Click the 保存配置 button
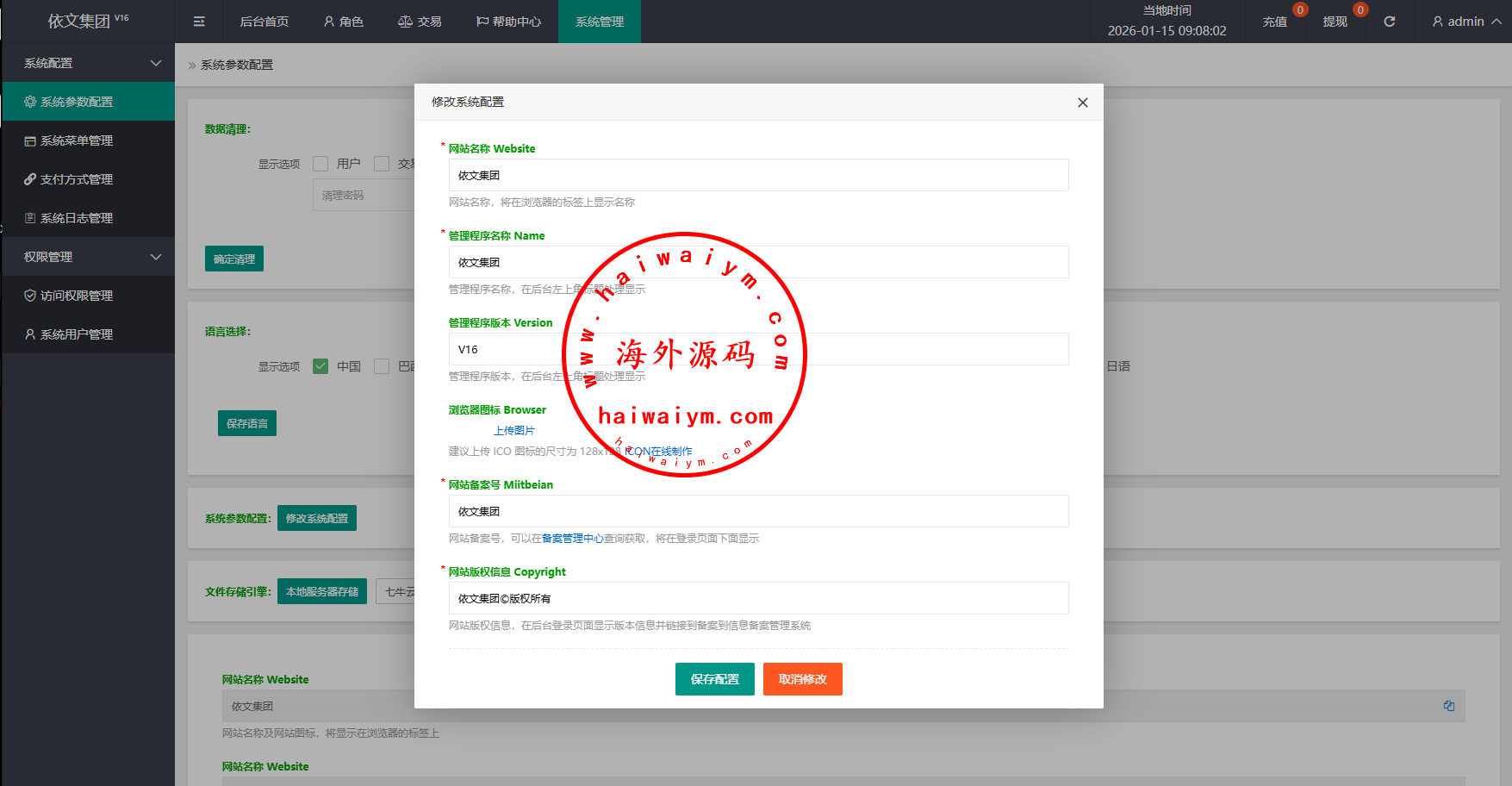1512x786 pixels. (714, 679)
